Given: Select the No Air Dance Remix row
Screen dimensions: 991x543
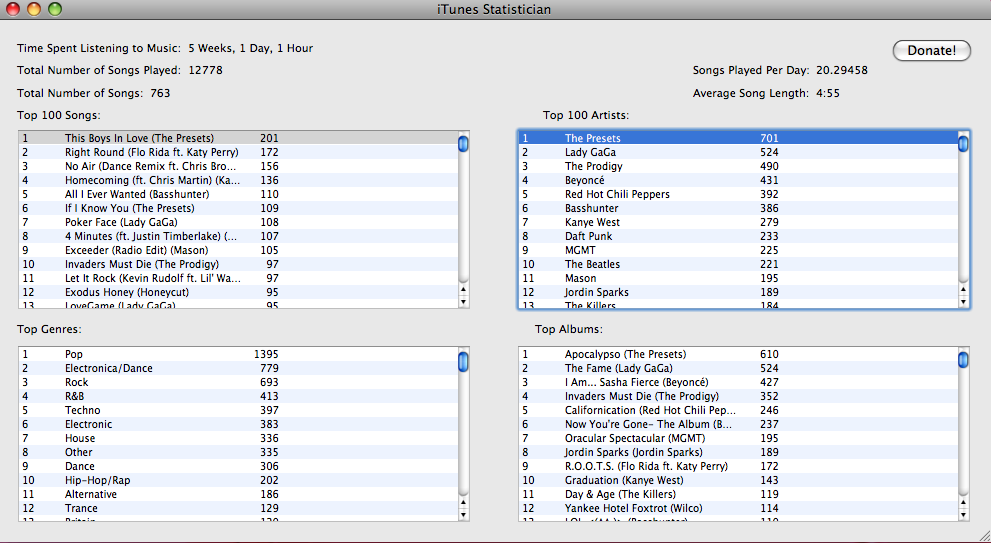Looking at the screenshot, I should point(238,166).
